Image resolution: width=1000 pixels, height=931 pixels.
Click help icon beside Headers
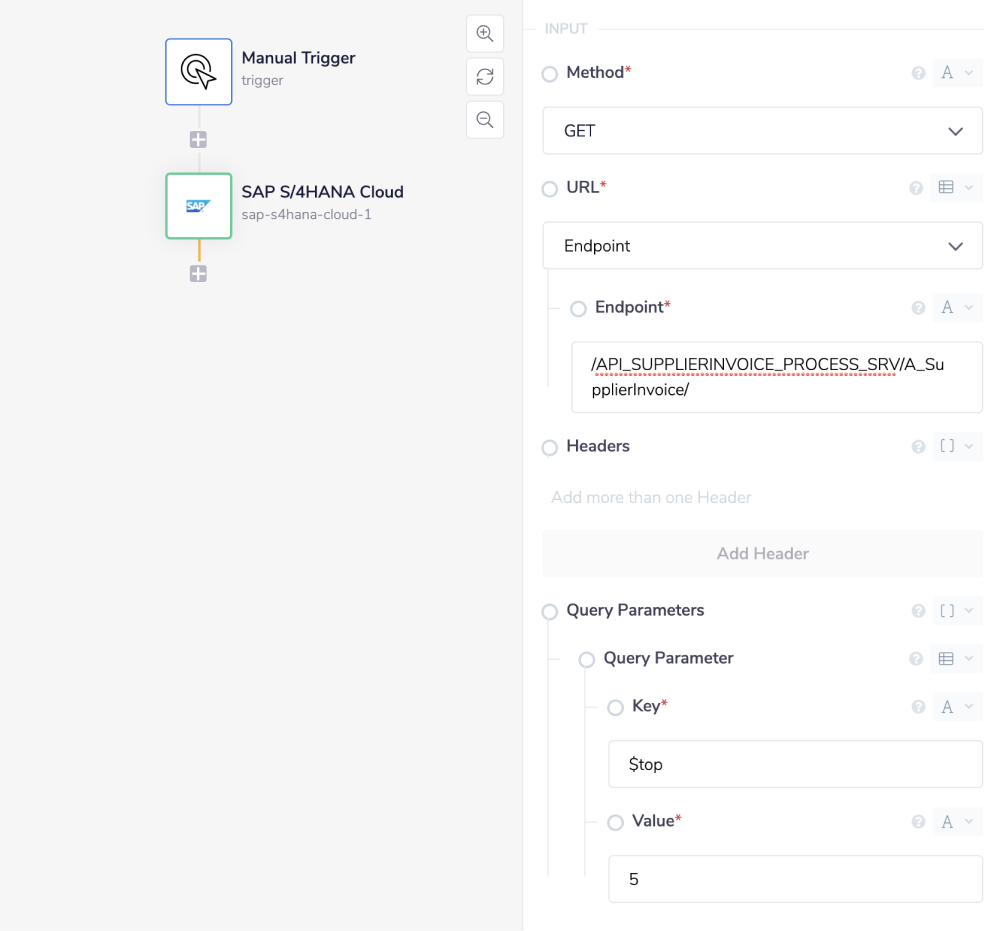tap(918, 447)
